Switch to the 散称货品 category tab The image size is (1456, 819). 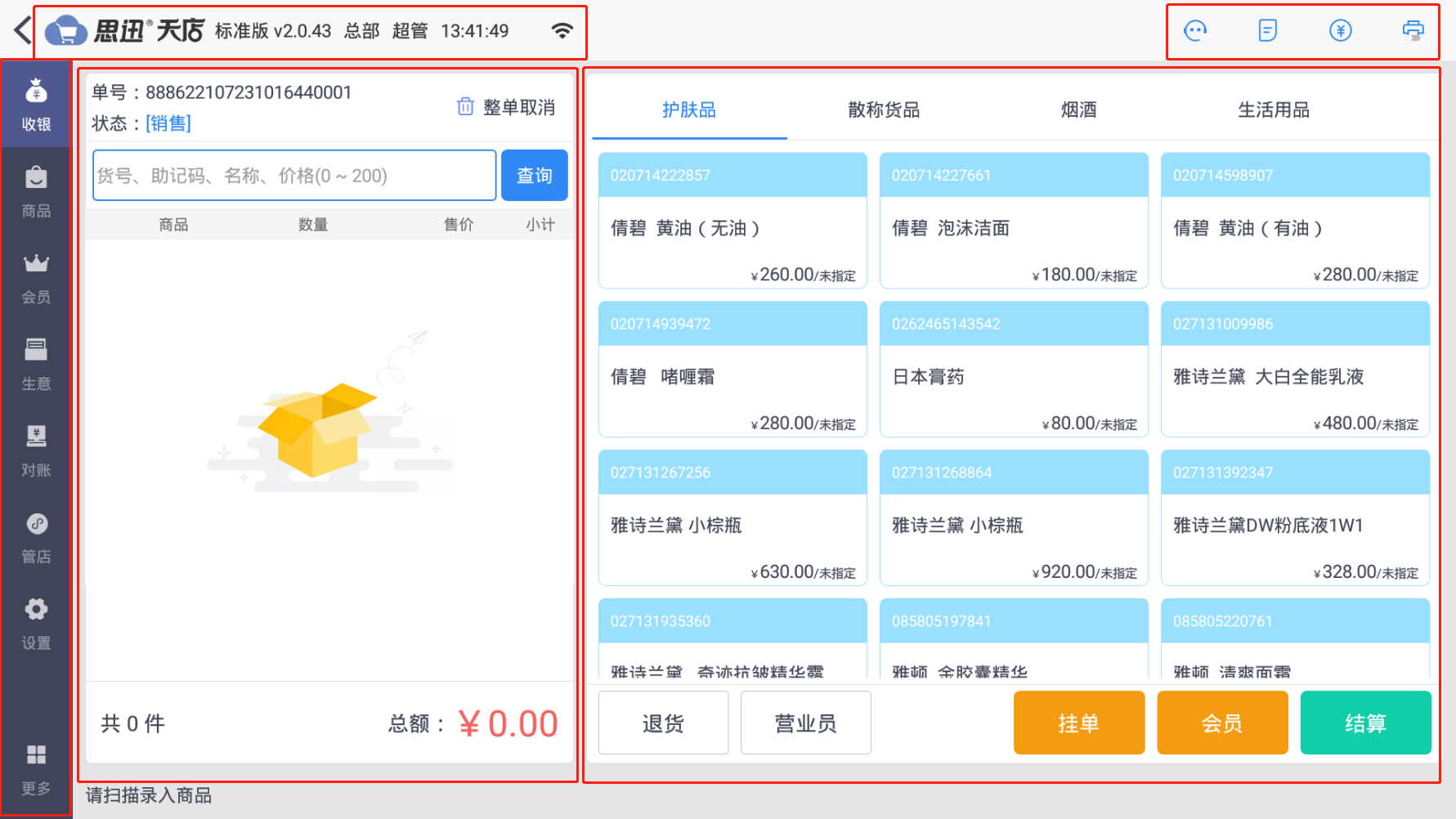884,110
